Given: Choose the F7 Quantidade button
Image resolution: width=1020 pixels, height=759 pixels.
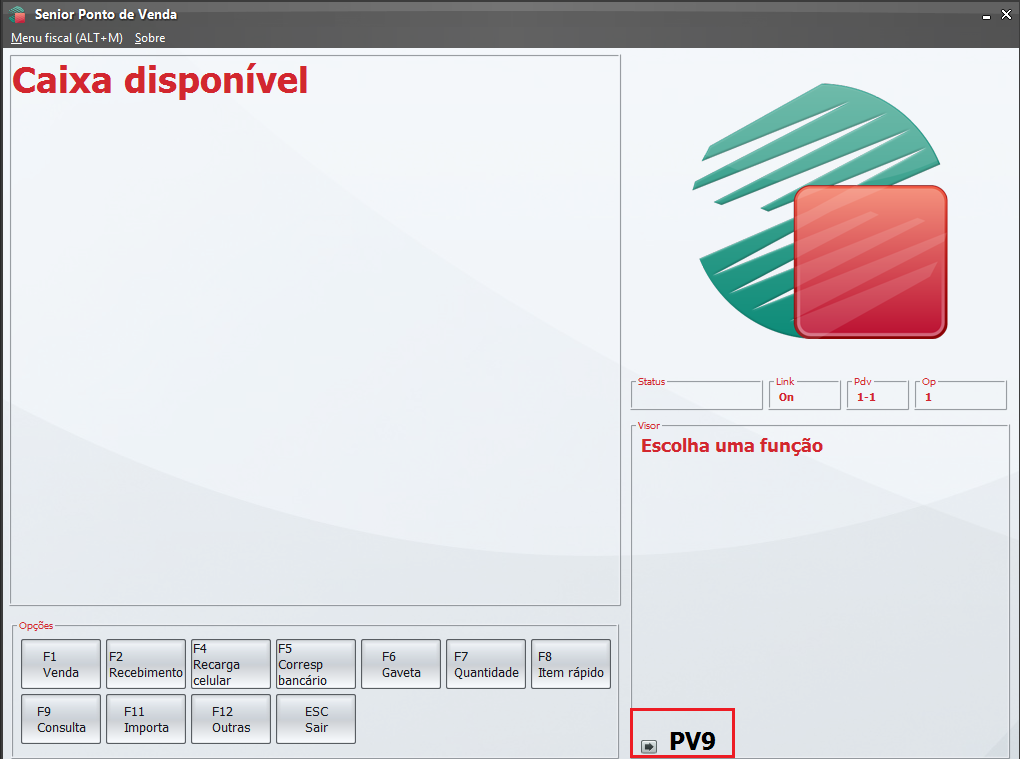Looking at the screenshot, I should [486, 664].
